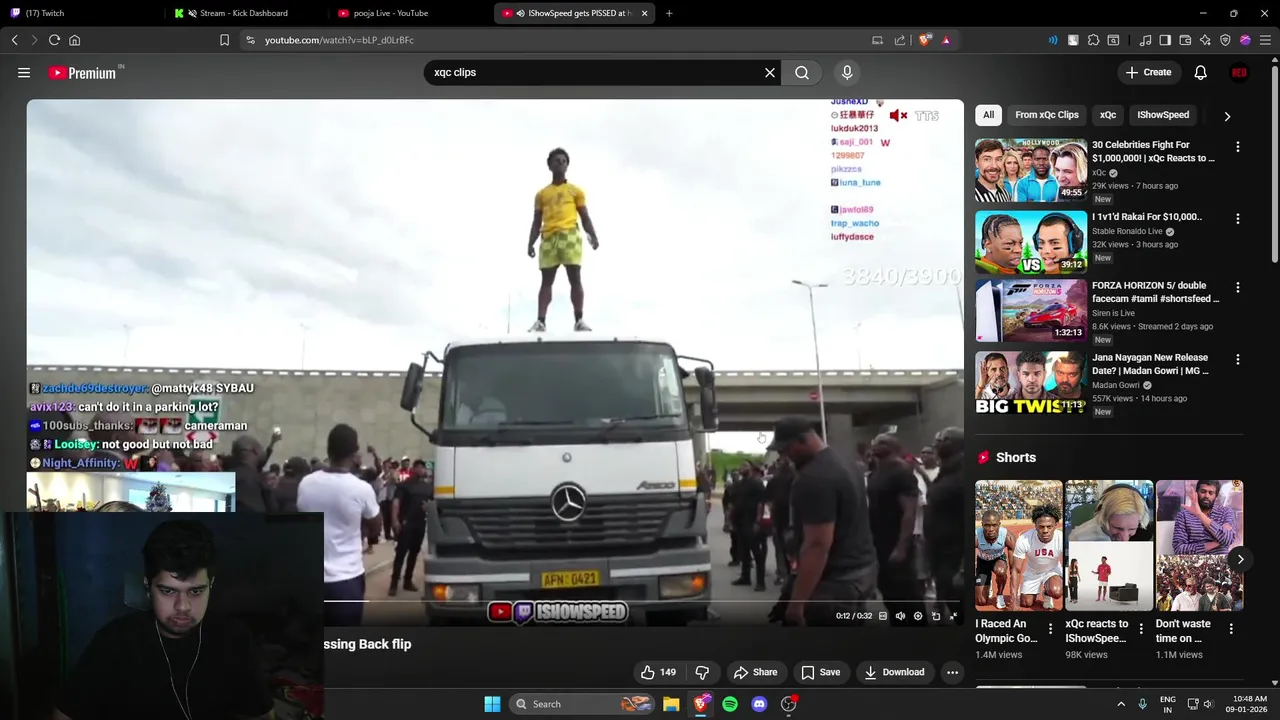Open the browser main menu
This screenshot has width=1280, height=720.
(x=1265, y=40)
